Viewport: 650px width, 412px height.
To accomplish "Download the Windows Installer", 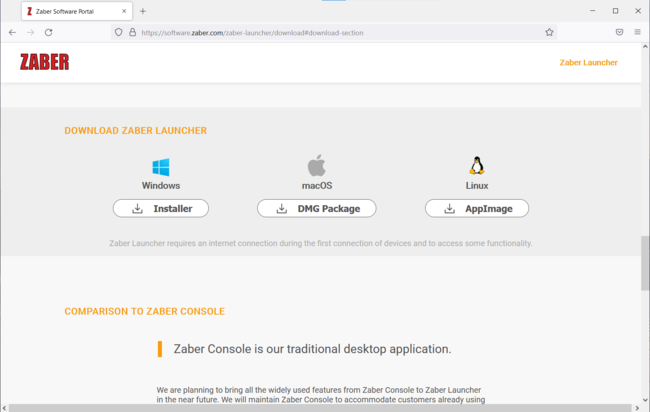I will (x=160, y=209).
